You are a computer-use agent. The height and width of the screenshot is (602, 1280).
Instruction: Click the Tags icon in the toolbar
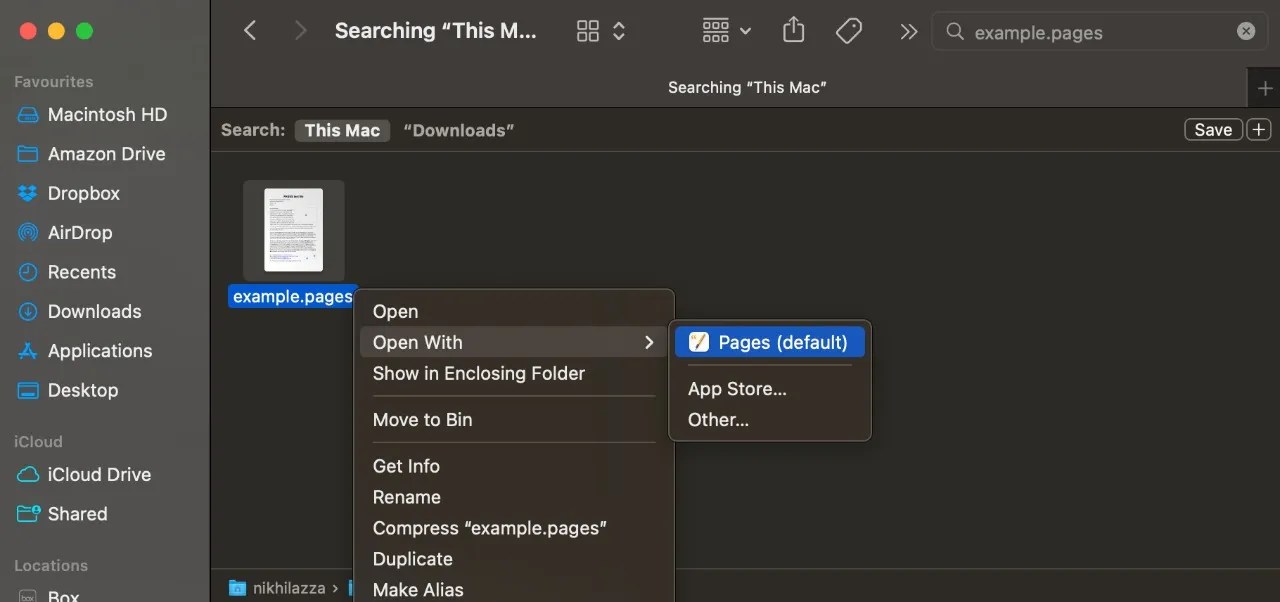click(x=848, y=30)
